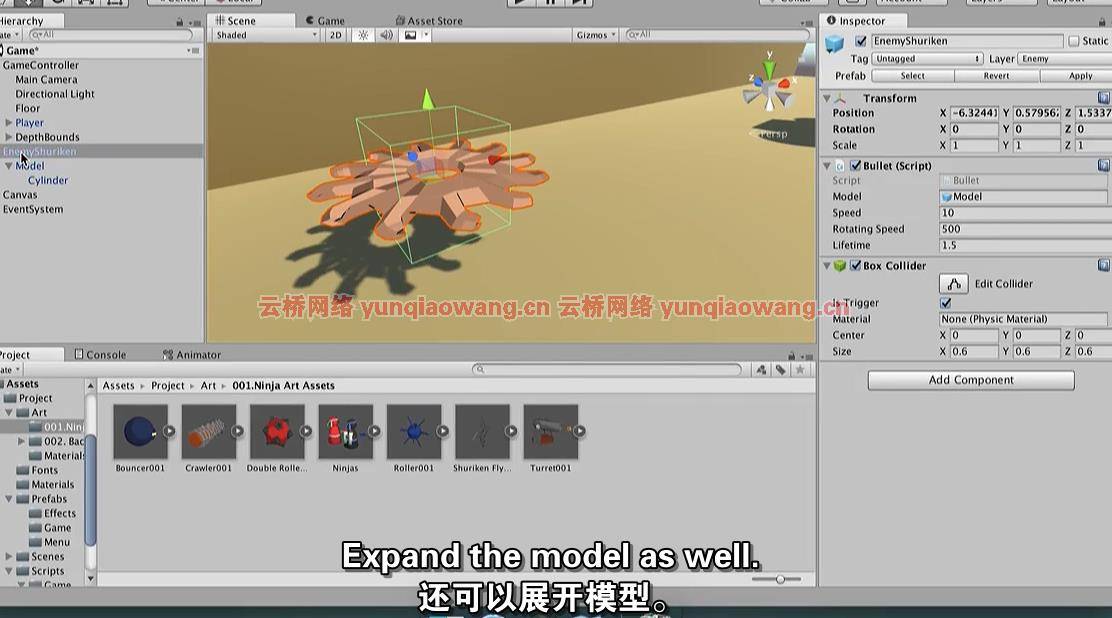Open Gizmos dropdown
This screenshot has width=1112, height=618.
pyautogui.click(x=596, y=35)
